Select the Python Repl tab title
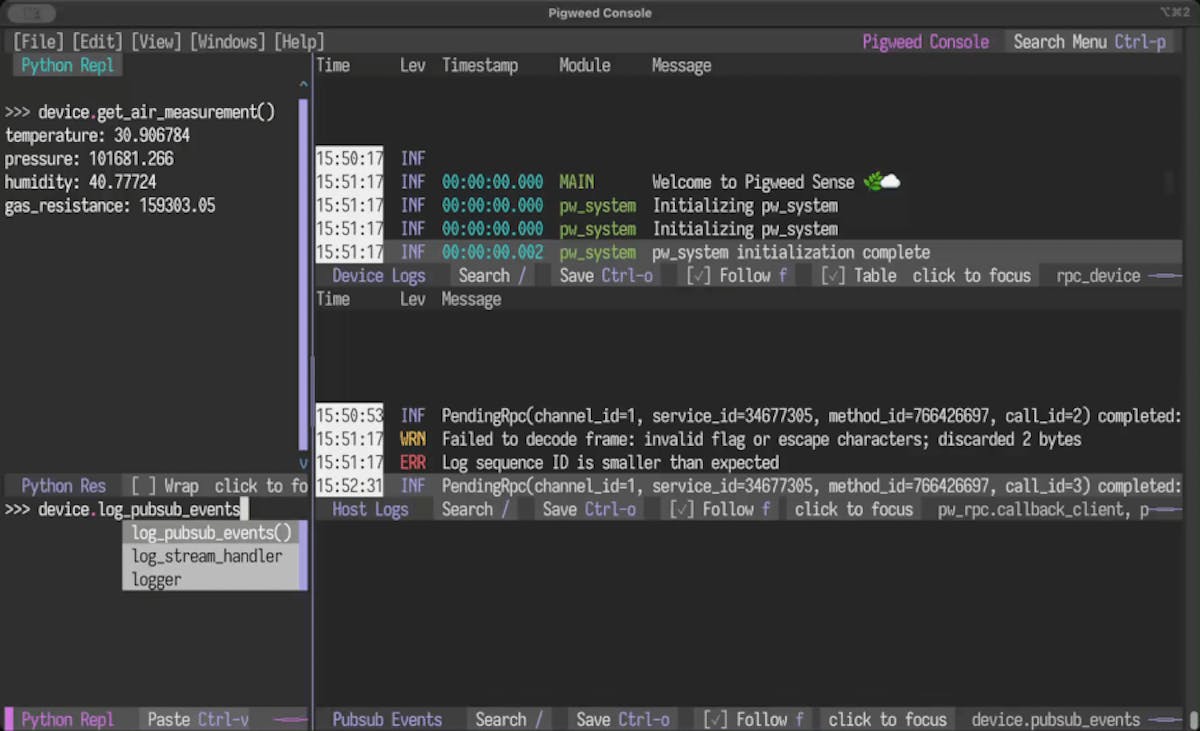Viewport: 1200px width, 731px height. coord(68,65)
